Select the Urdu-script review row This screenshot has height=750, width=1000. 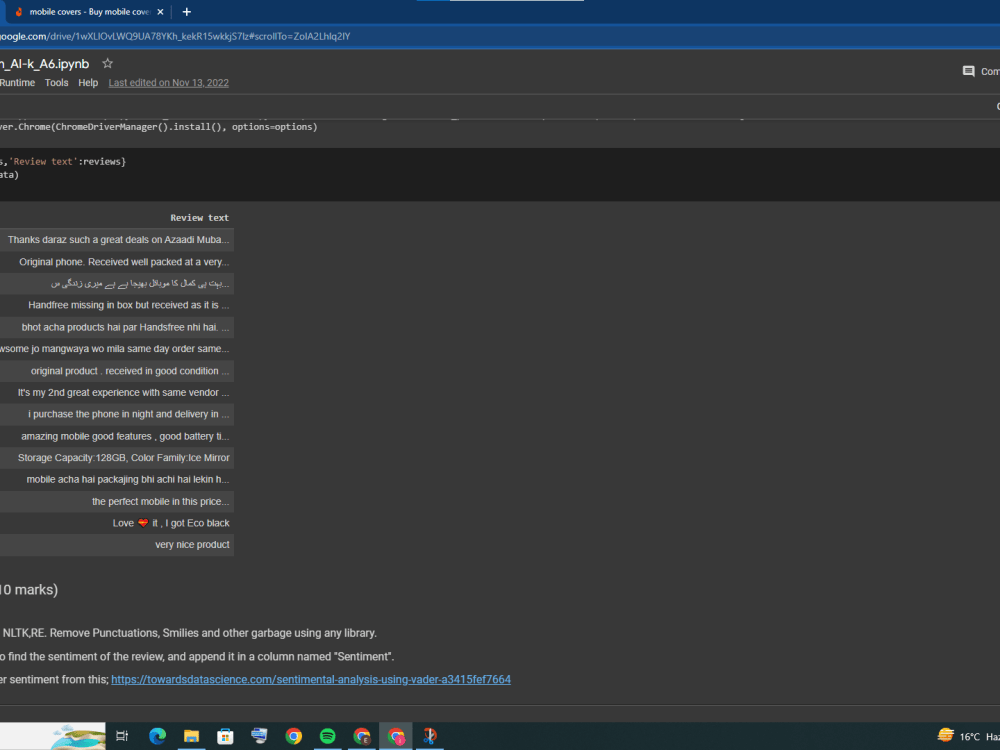[117, 283]
